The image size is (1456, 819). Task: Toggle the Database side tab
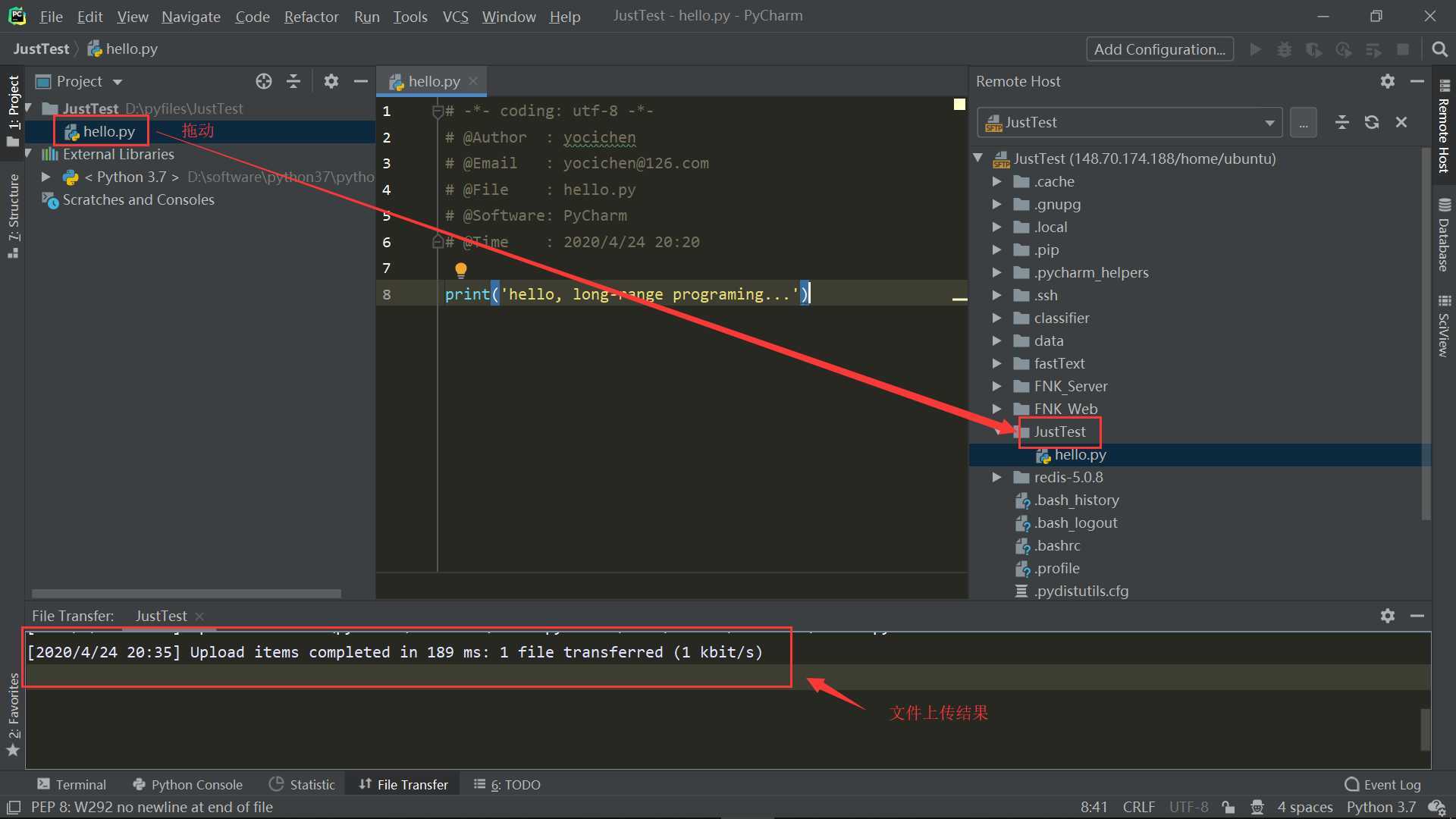[x=1444, y=234]
